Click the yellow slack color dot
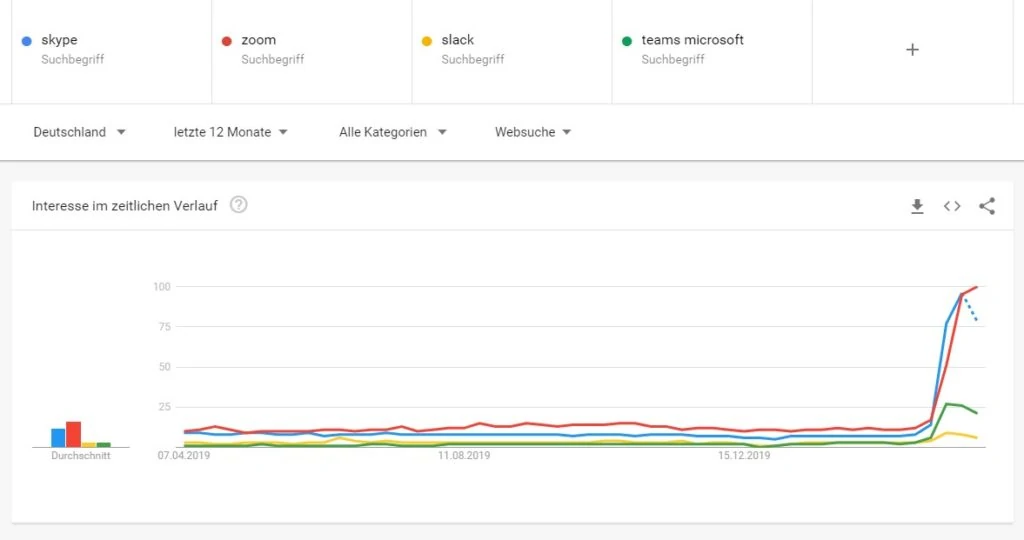Screen dimensions: 1024x540 coord(426,41)
